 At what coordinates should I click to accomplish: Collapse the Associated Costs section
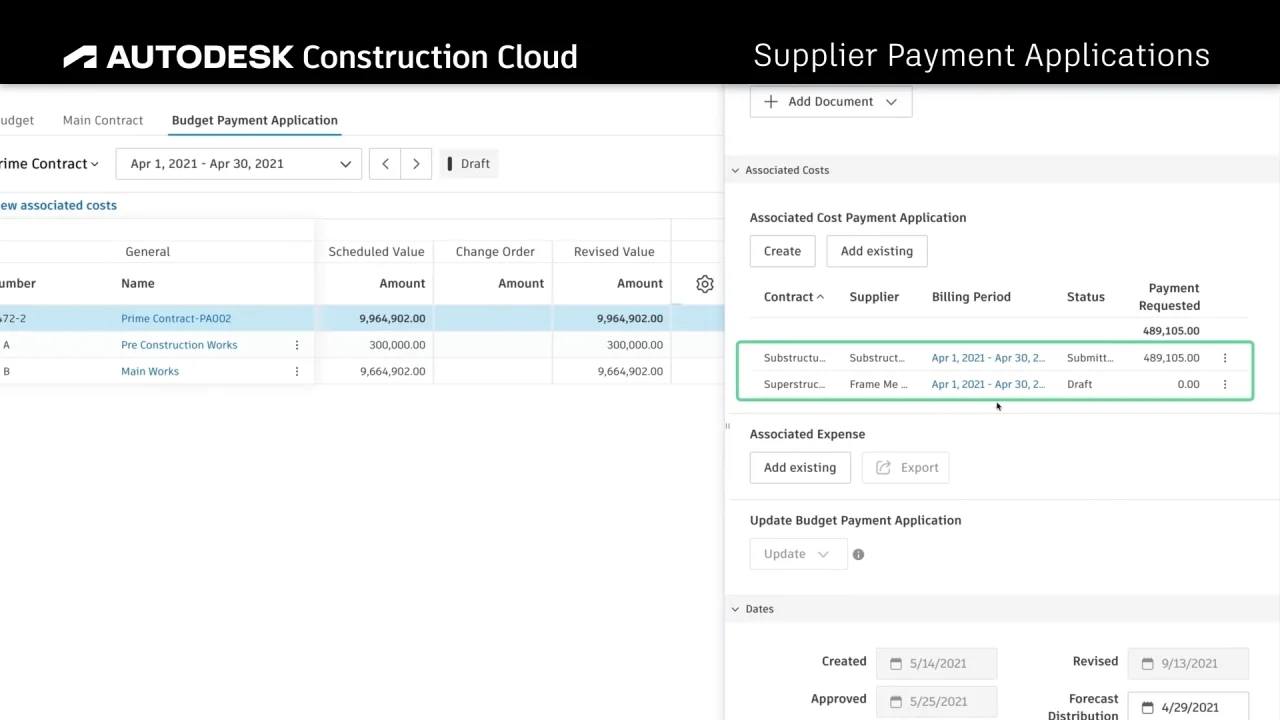[x=735, y=170]
